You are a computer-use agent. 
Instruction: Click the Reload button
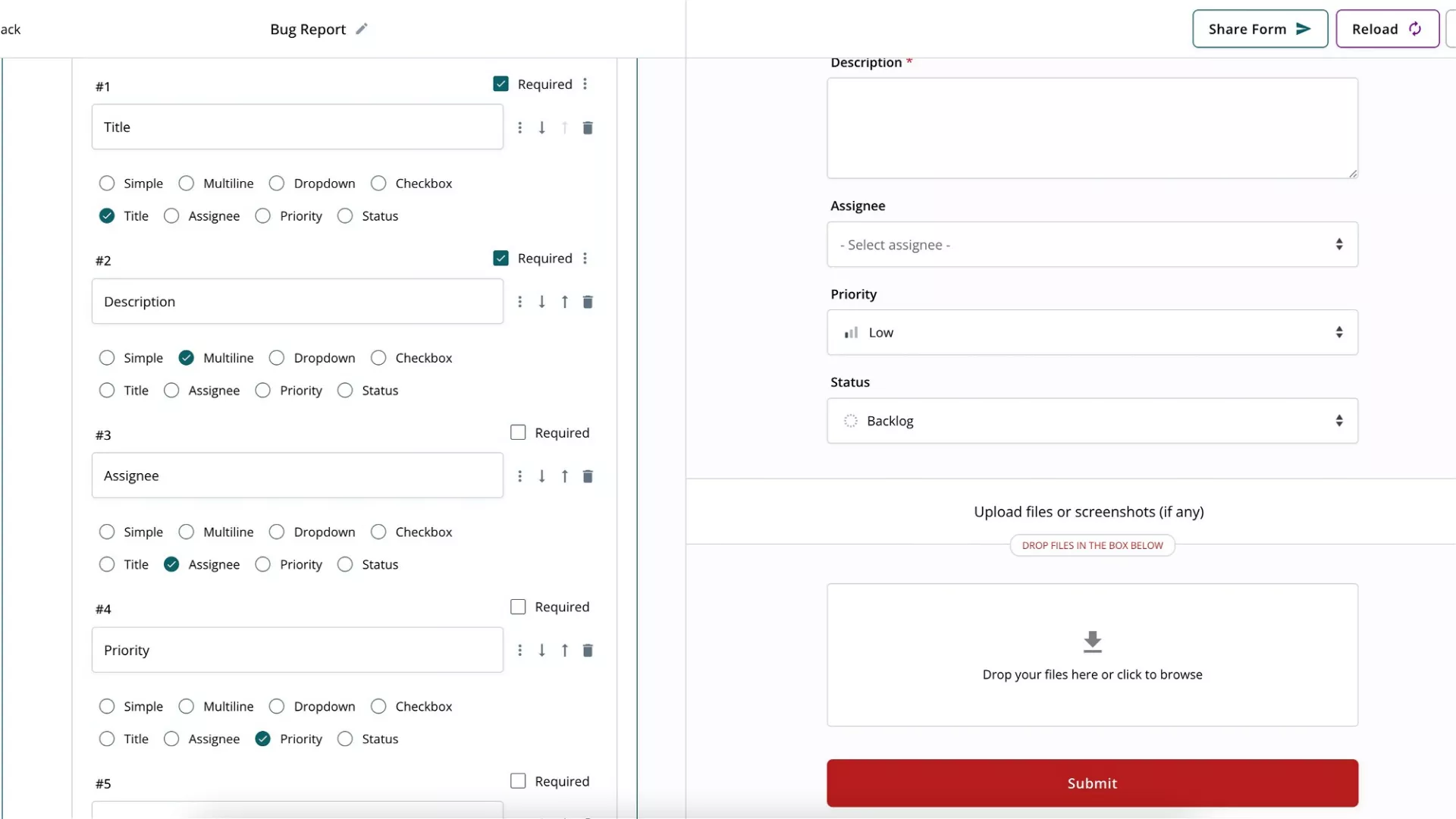1386,29
